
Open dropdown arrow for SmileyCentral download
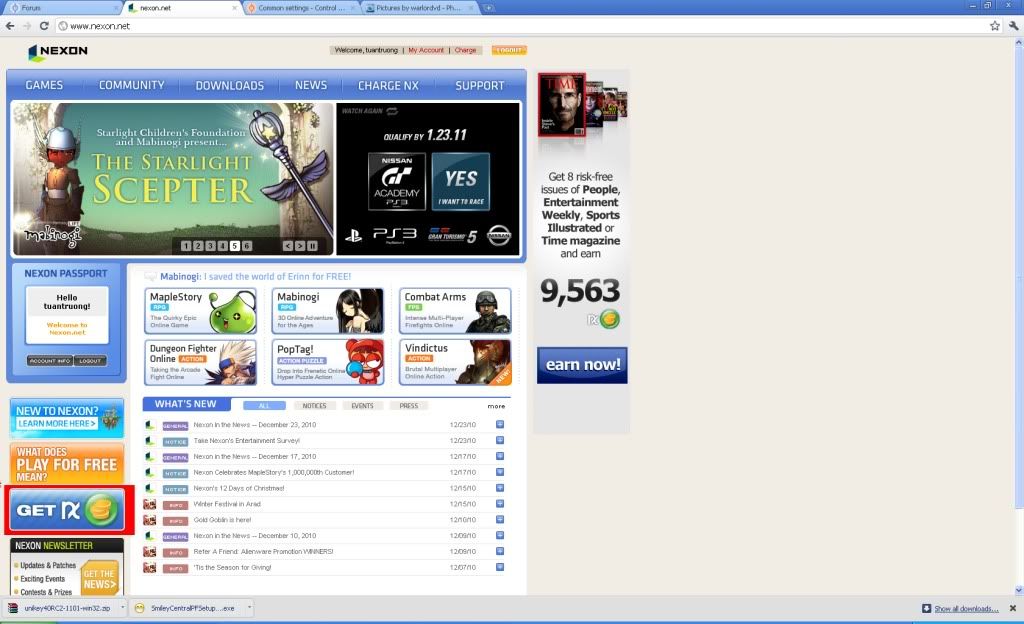249,608
